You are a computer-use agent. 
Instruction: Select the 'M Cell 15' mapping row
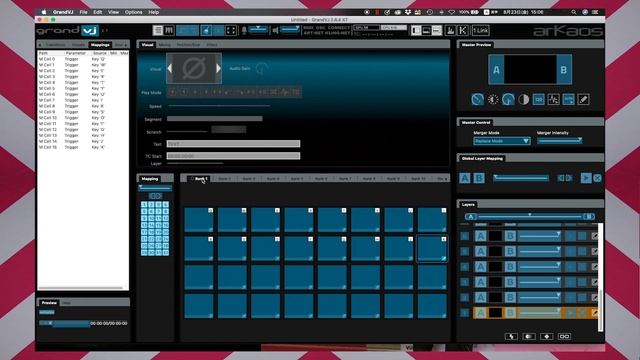(x=83, y=147)
